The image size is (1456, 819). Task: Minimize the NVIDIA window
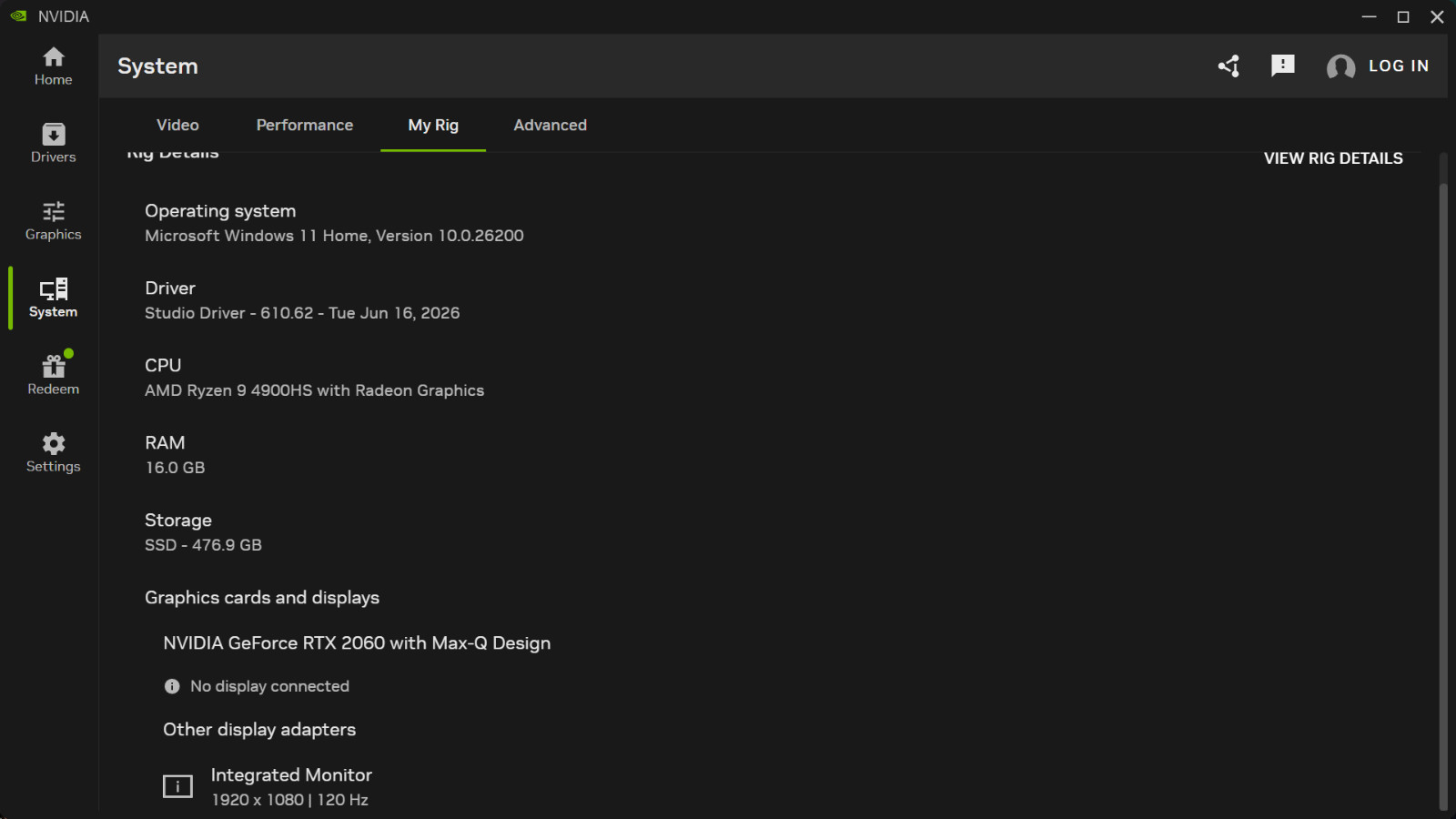[1369, 16]
